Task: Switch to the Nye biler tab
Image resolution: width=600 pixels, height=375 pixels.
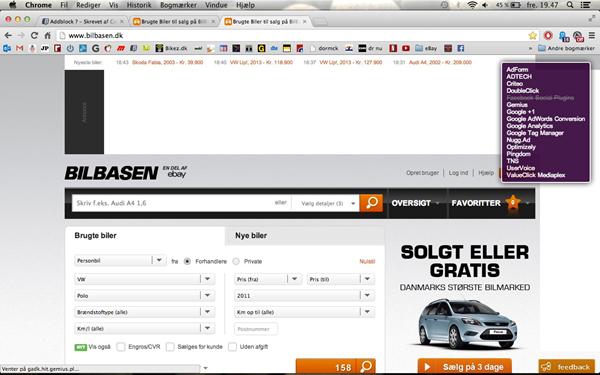Action: pyautogui.click(x=251, y=236)
